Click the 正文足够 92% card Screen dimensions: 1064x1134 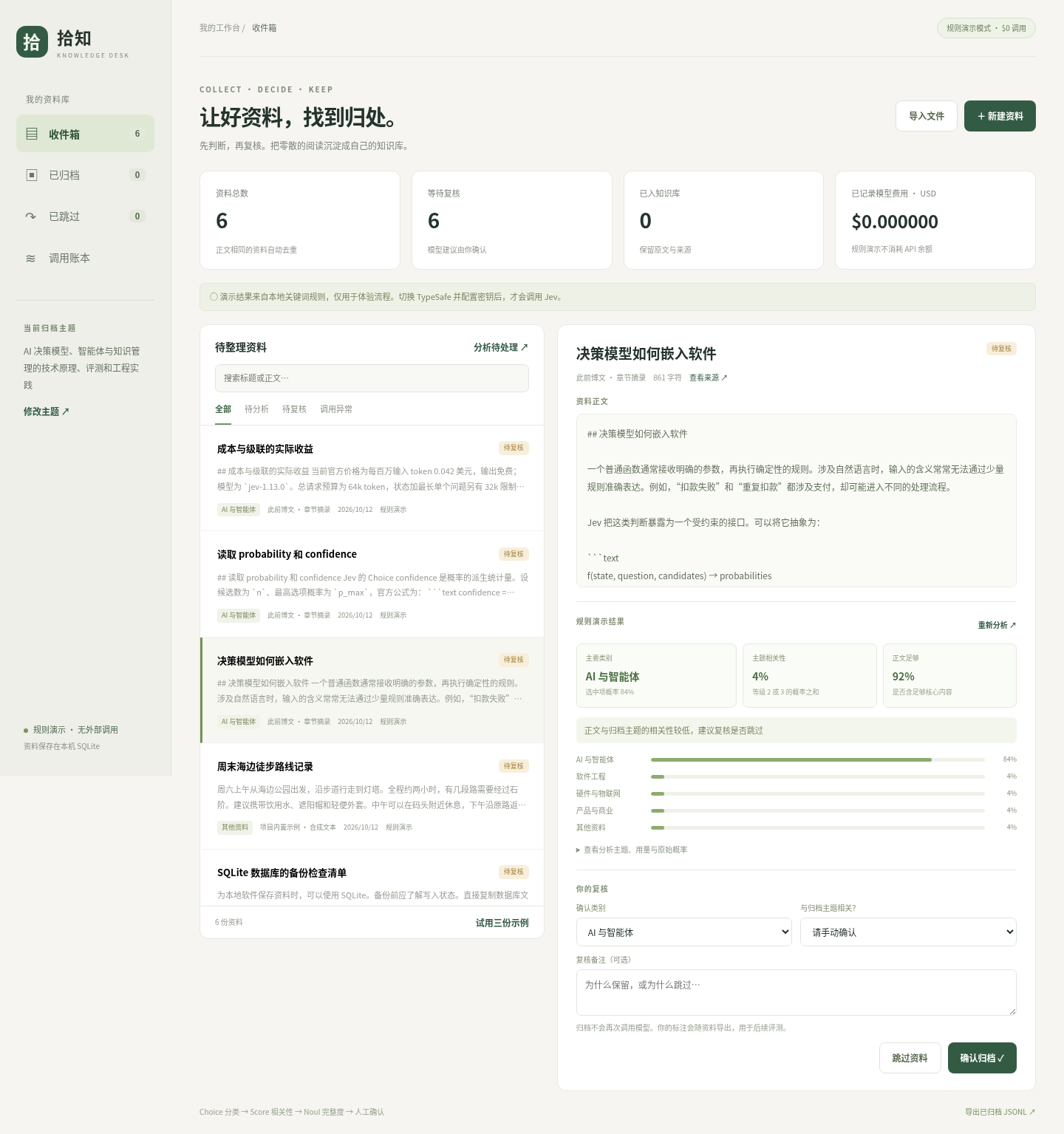(949, 675)
